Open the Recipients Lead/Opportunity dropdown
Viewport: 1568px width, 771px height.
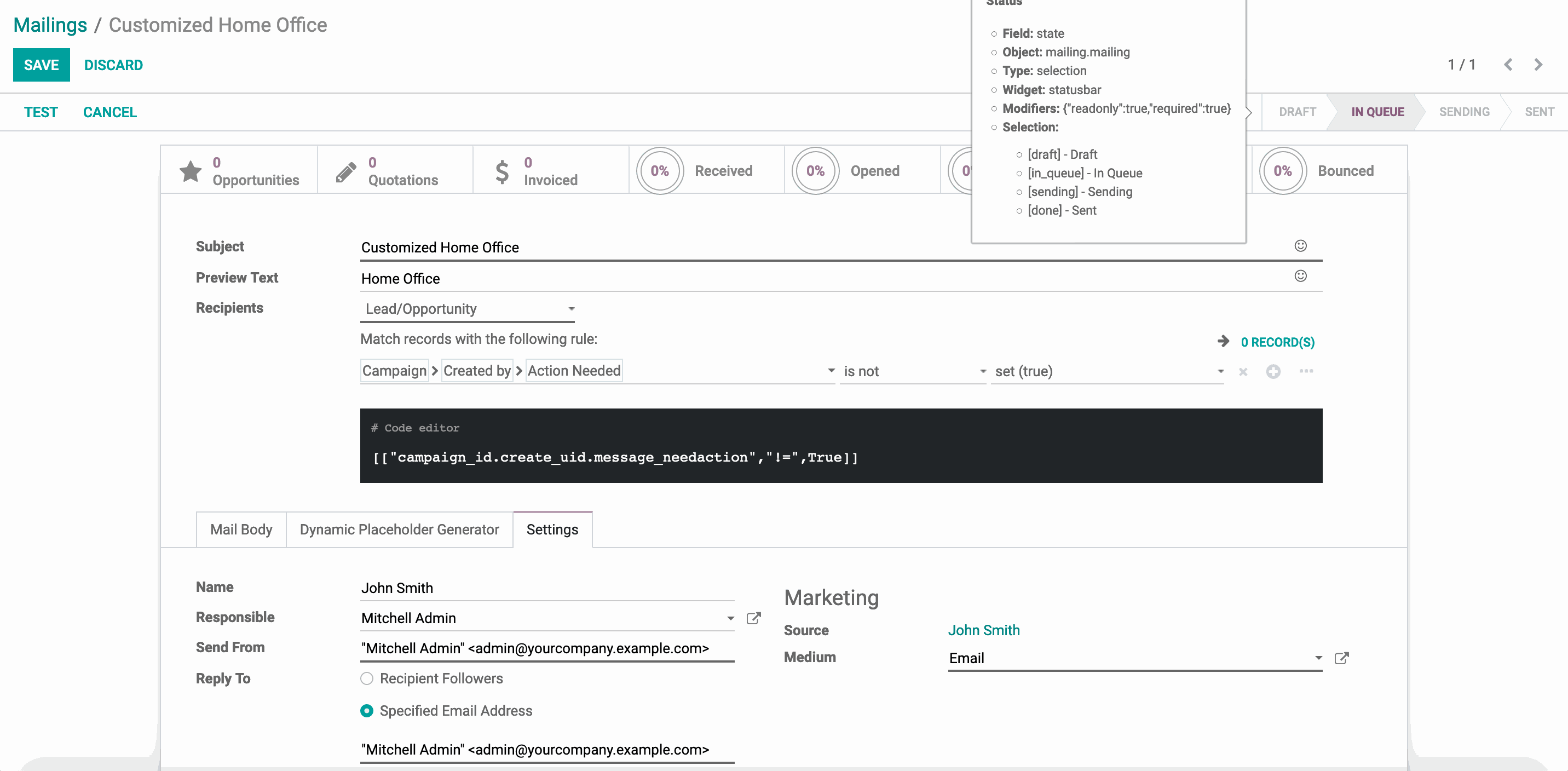click(x=468, y=309)
